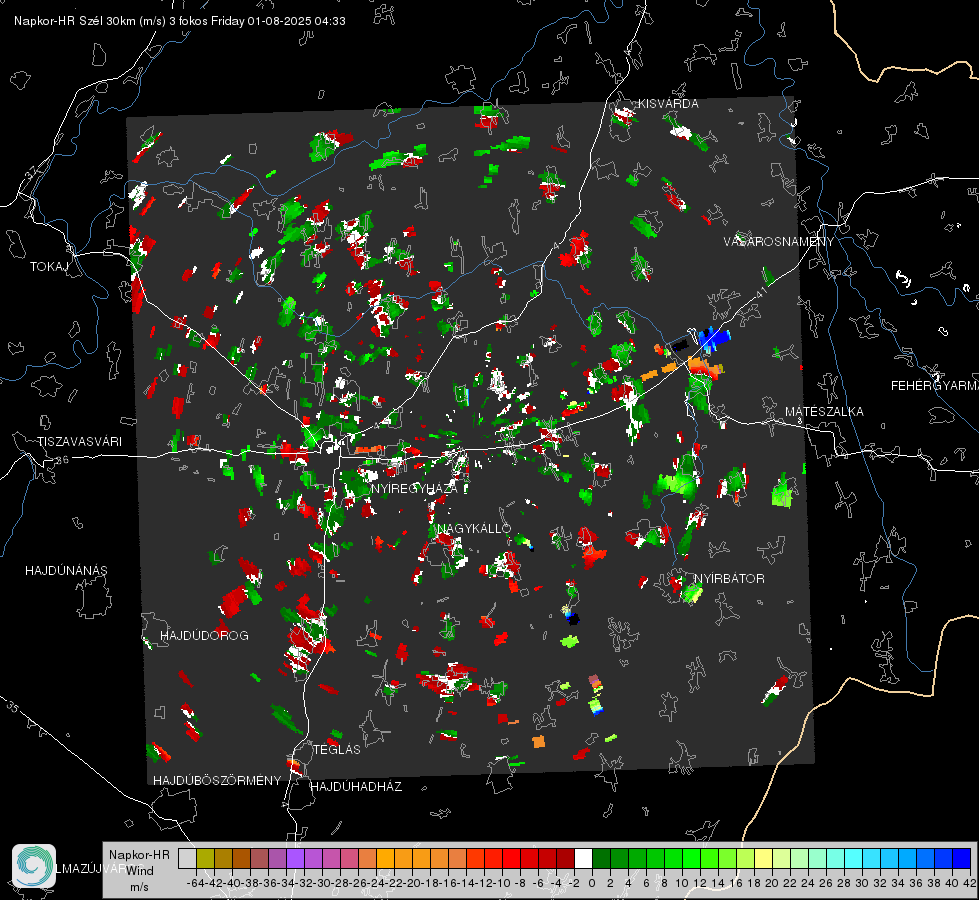The height and width of the screenshot is (900, 979).
Task: Select the TISZAVASVÁRI label
Action: click(x=79, y=442)
